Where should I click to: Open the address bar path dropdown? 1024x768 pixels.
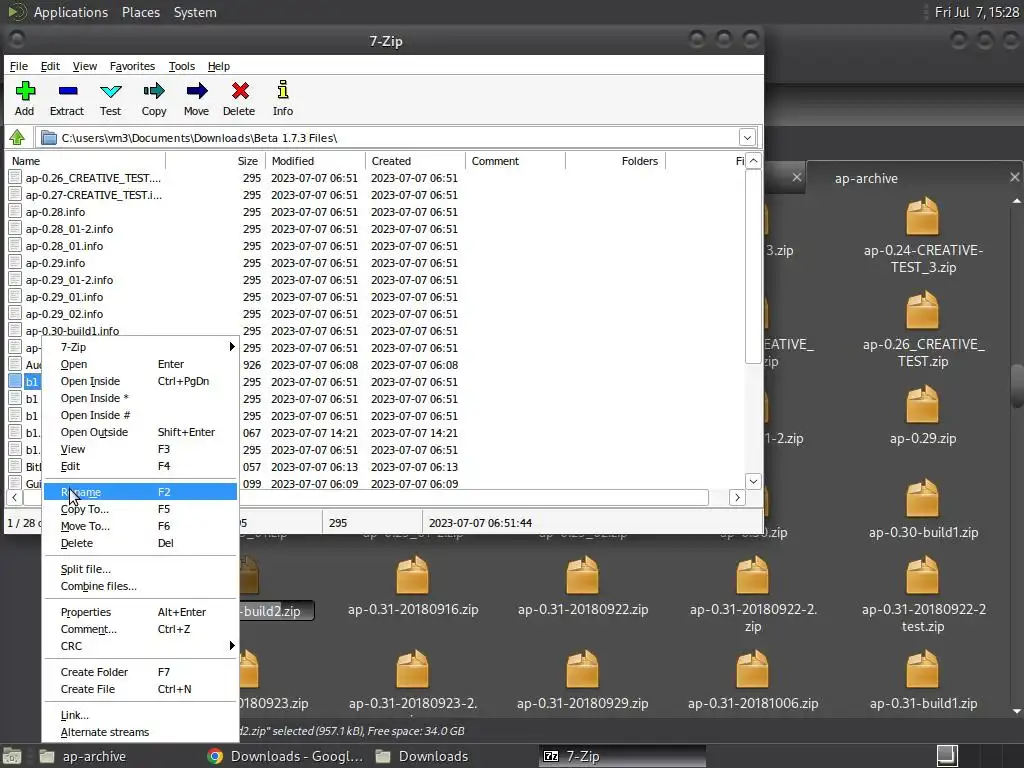pos(747,138)
